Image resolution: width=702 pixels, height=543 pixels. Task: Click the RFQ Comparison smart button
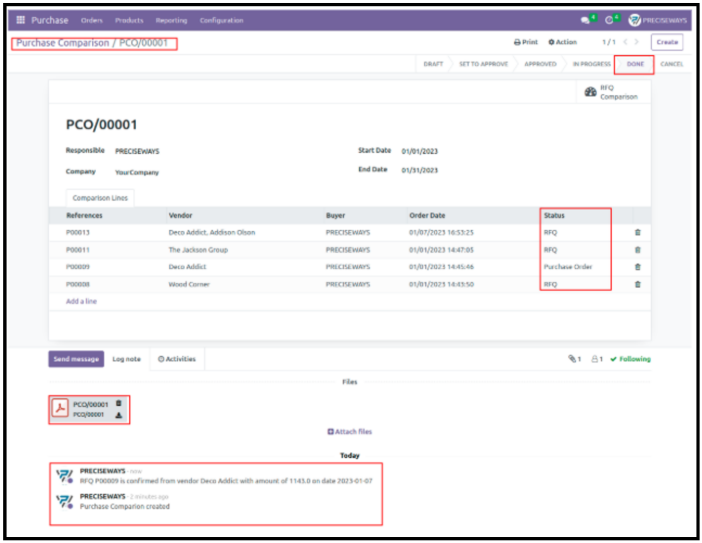pos(611,92)
